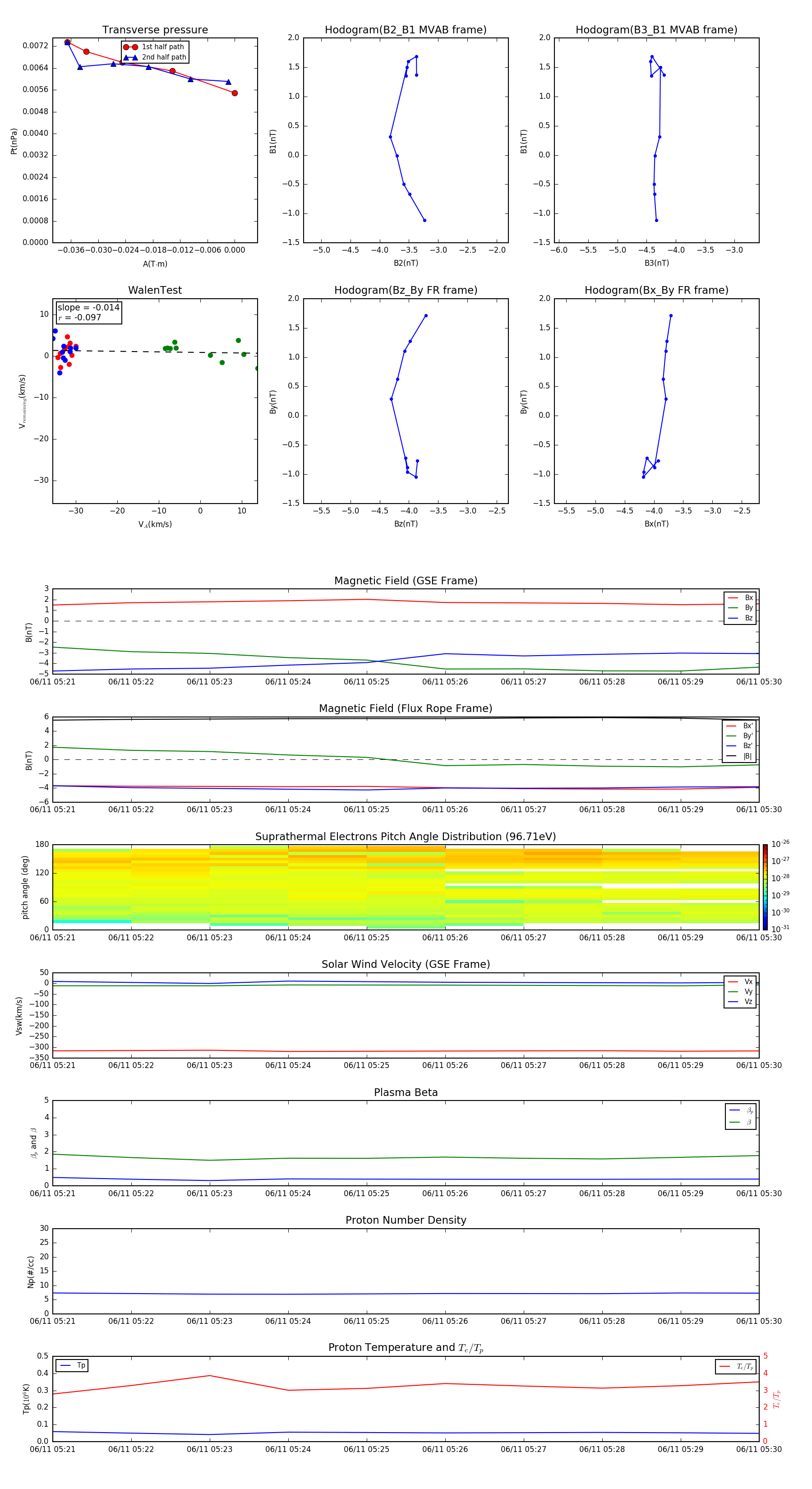
Task: Click the Bz' legend entry in flux rope plot
Action: [739, 746]
